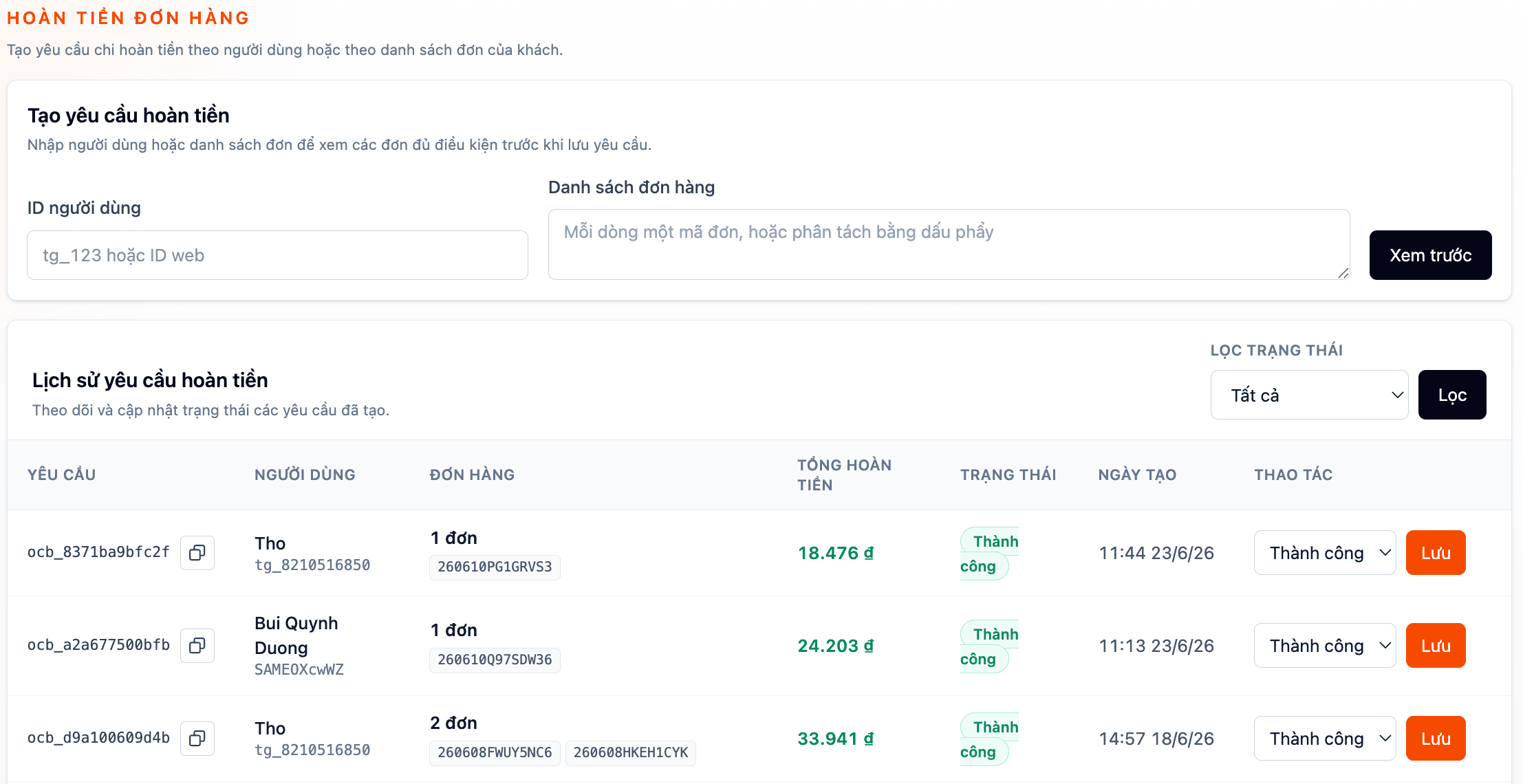Click date 11:44 23/6/26

(x=1156, y=553)
